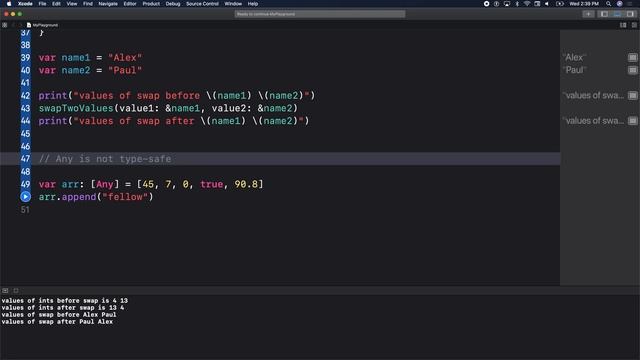Go back in editor history
Viewport: 640px width, 360px height.
[x=13, y=25]
